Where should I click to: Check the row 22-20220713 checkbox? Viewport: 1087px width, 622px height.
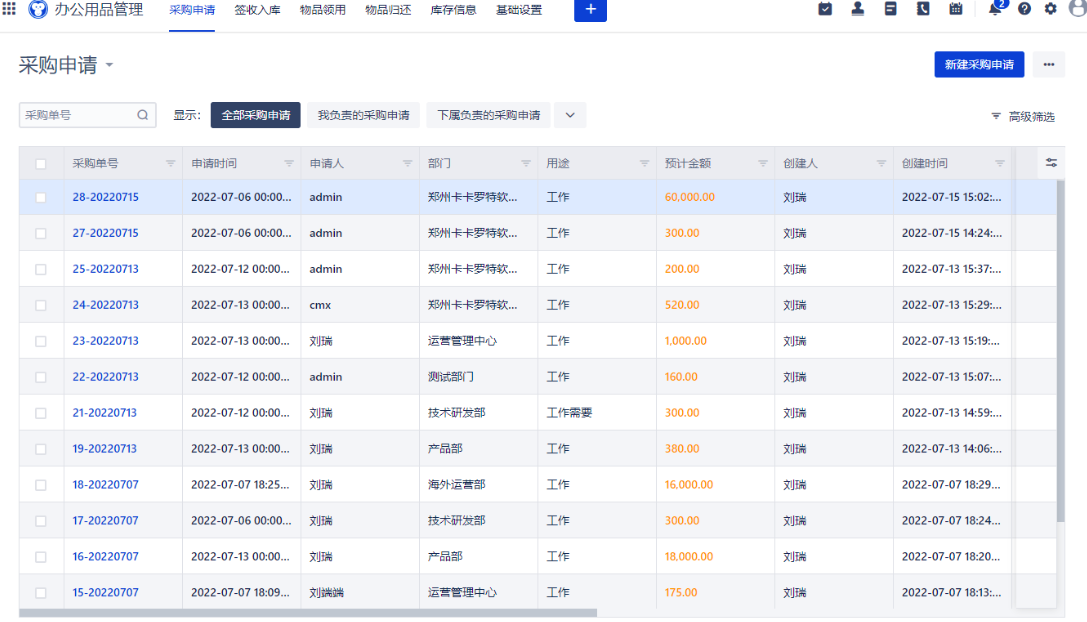(41, 377)
